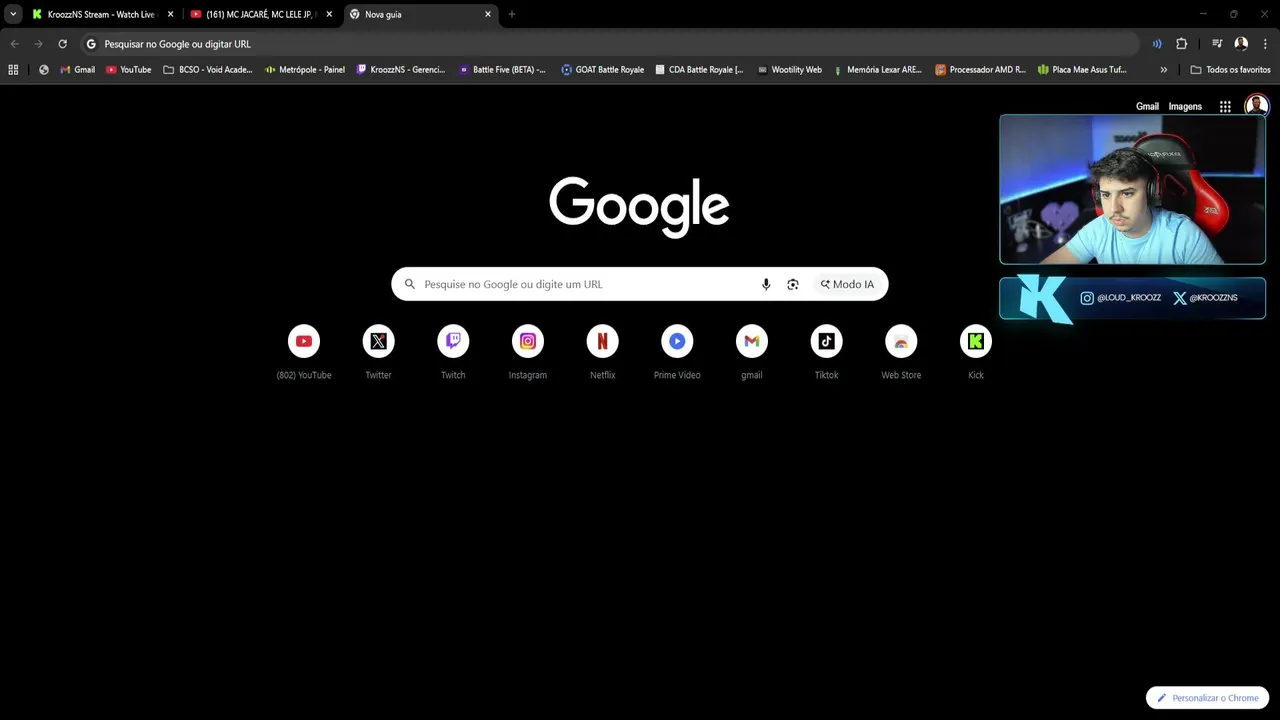The height and width of the screenshot is (720, 1280).
Task: Reload the current page
Action: click(62, 44)
